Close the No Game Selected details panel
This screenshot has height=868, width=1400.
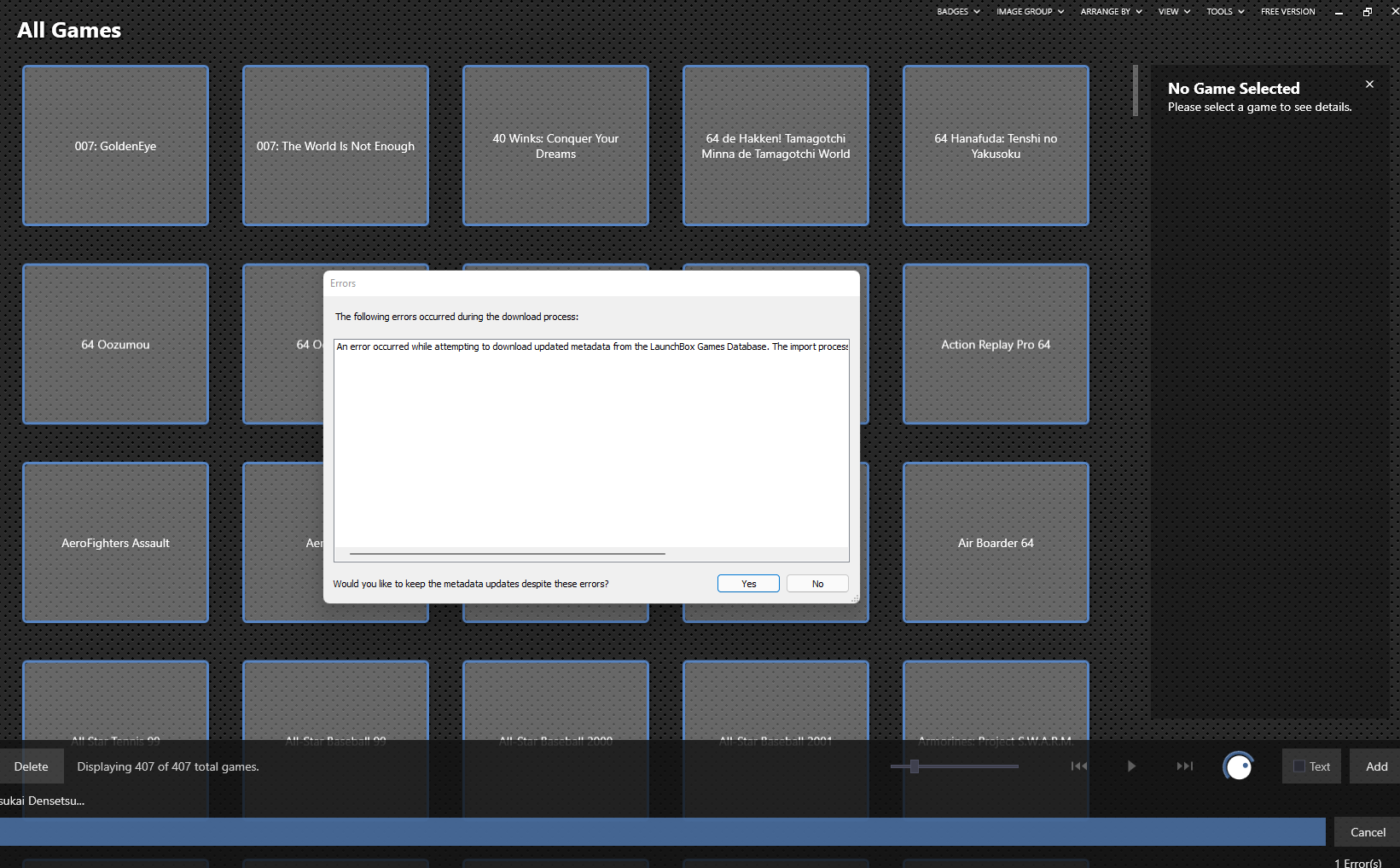(x=1369, y=84)
